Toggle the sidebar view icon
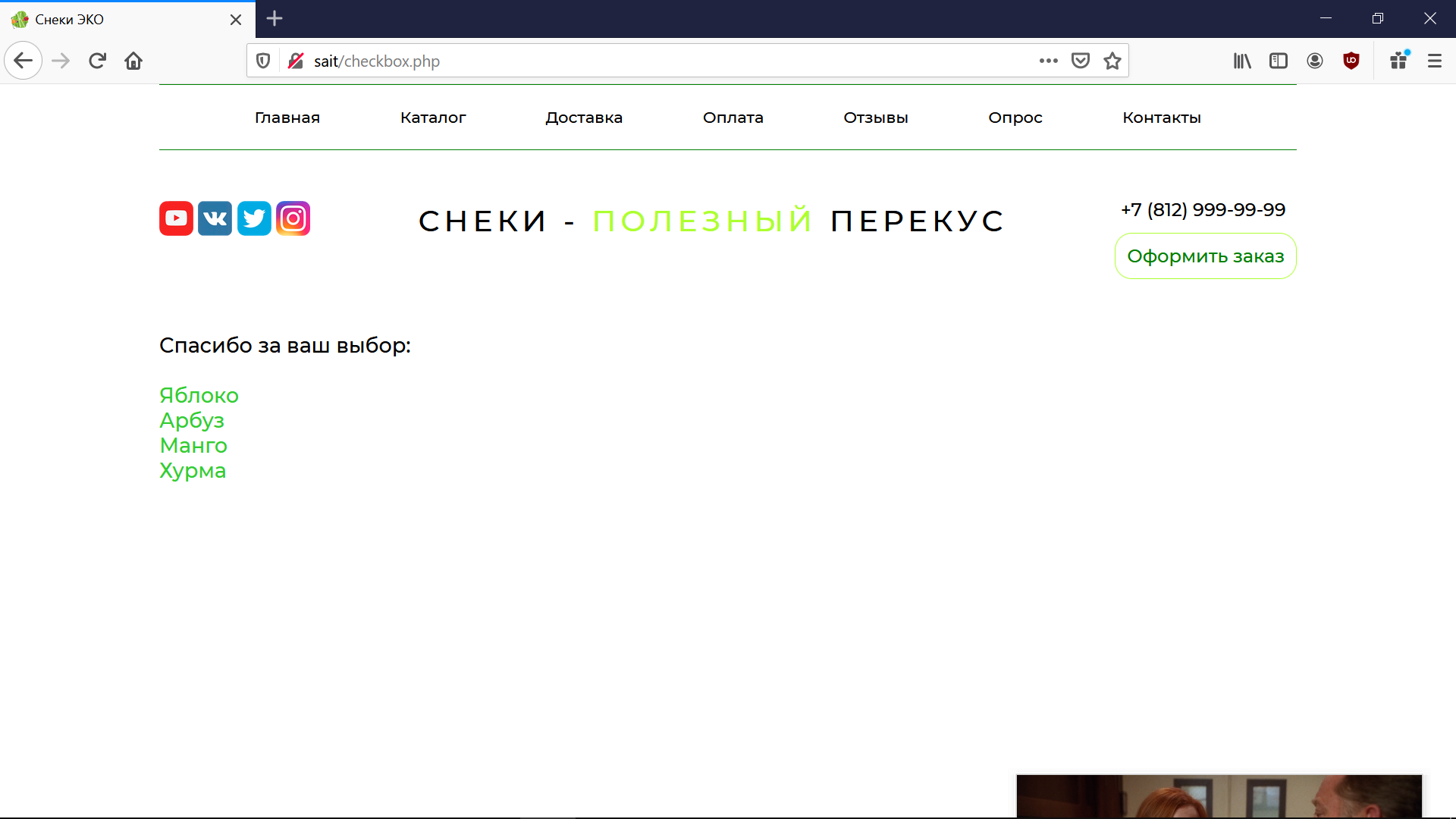Image resolution: width=1456 pixels, height=819 pixels. (1279, 61)
